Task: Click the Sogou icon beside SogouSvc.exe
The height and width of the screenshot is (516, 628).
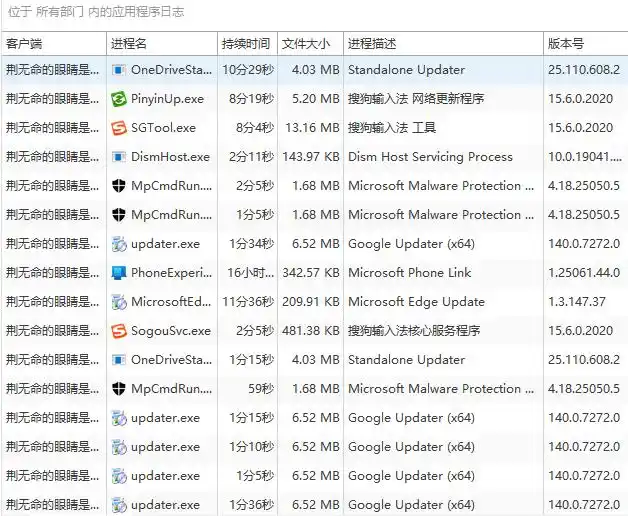Action: click(x=119, y=331)
